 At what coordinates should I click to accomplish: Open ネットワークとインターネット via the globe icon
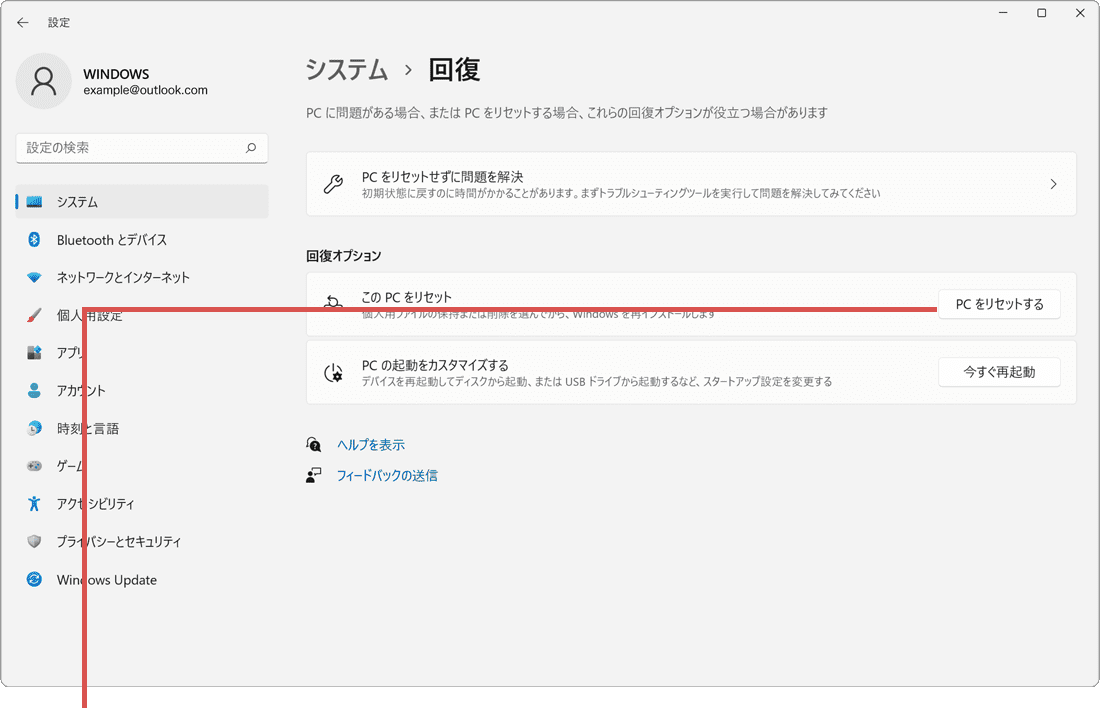[x=33, y=278]
